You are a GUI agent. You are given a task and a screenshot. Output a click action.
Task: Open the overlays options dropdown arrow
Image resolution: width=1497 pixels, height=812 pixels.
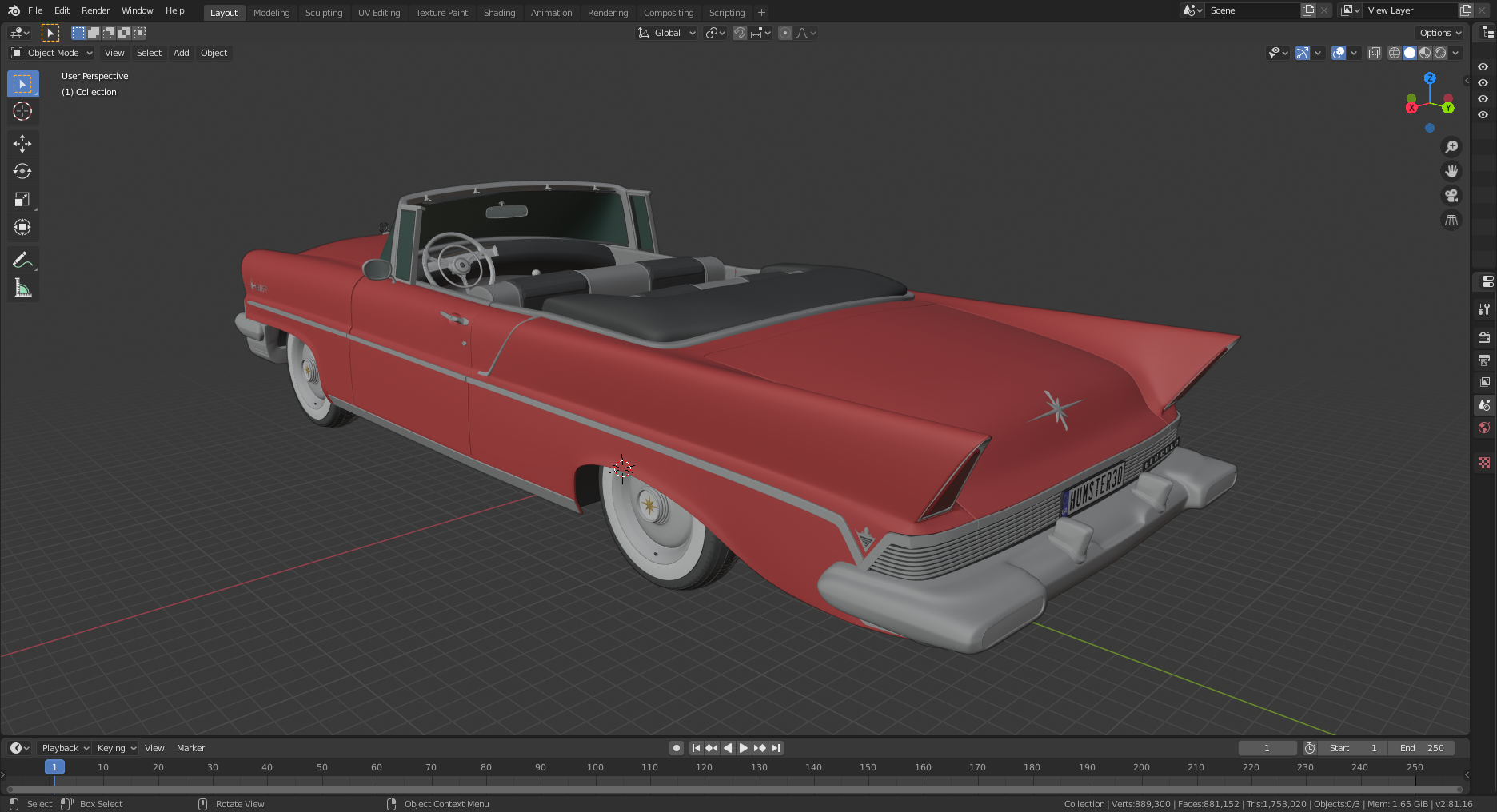click(x=1354, y=53)
